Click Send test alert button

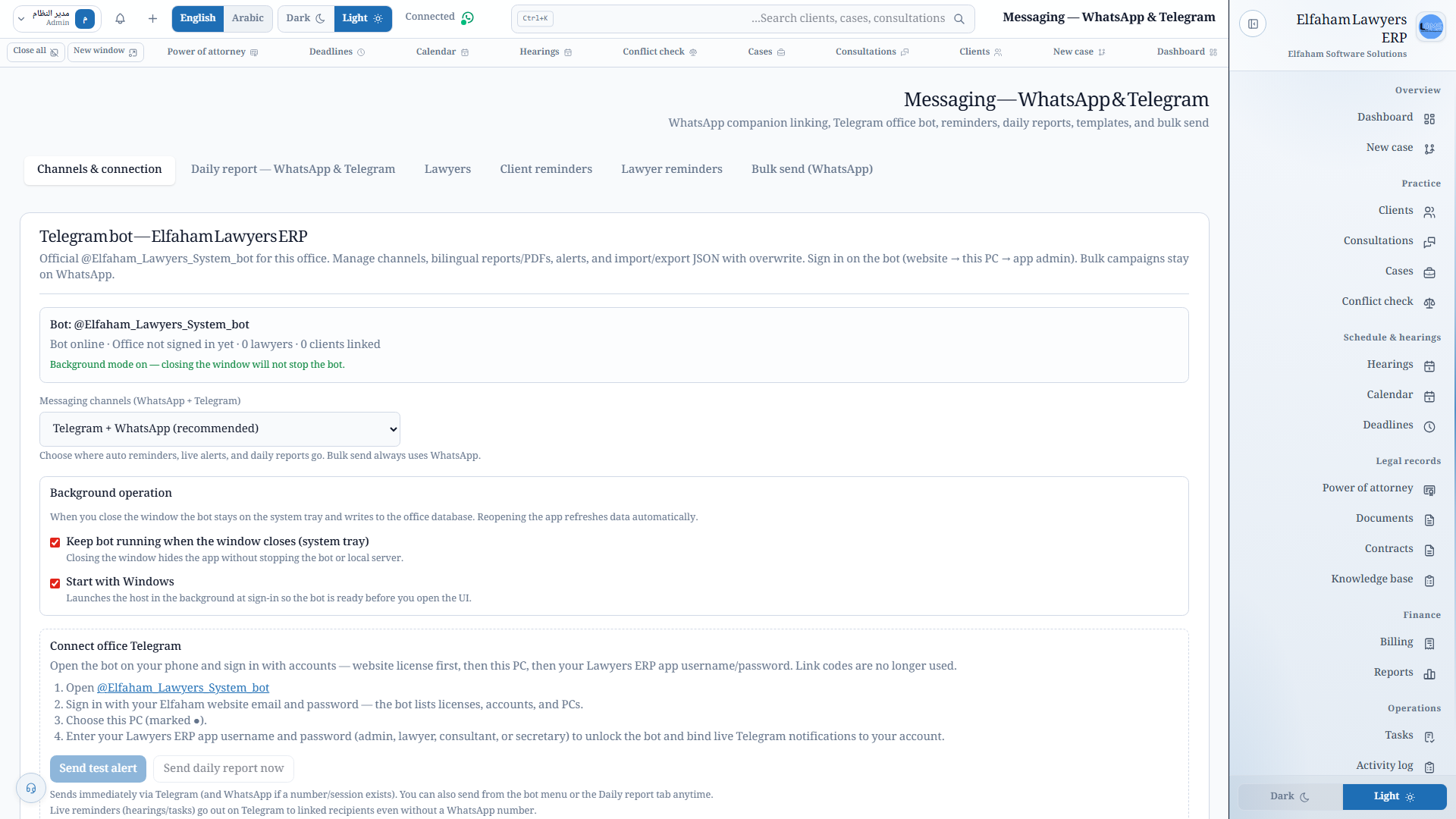(98, 769)
